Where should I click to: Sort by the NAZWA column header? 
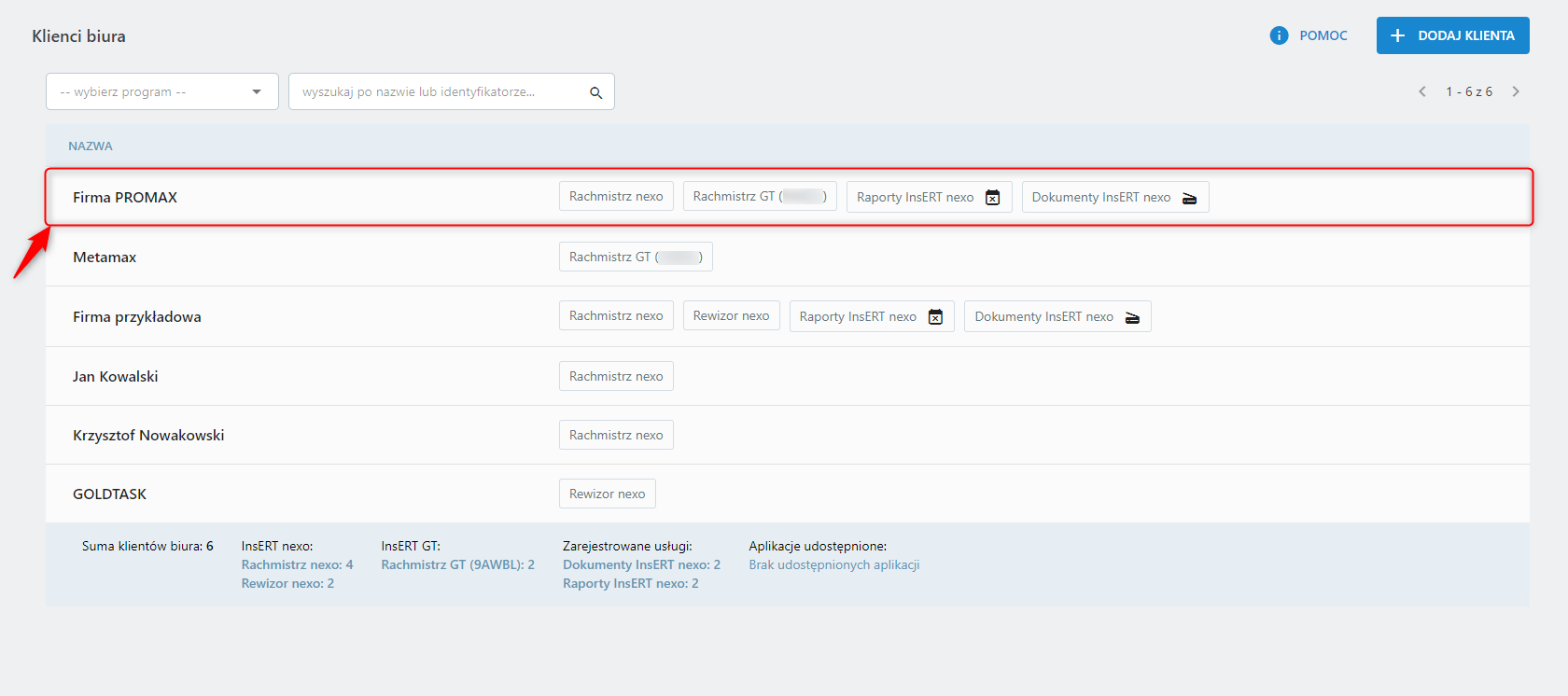coord(91,146)
